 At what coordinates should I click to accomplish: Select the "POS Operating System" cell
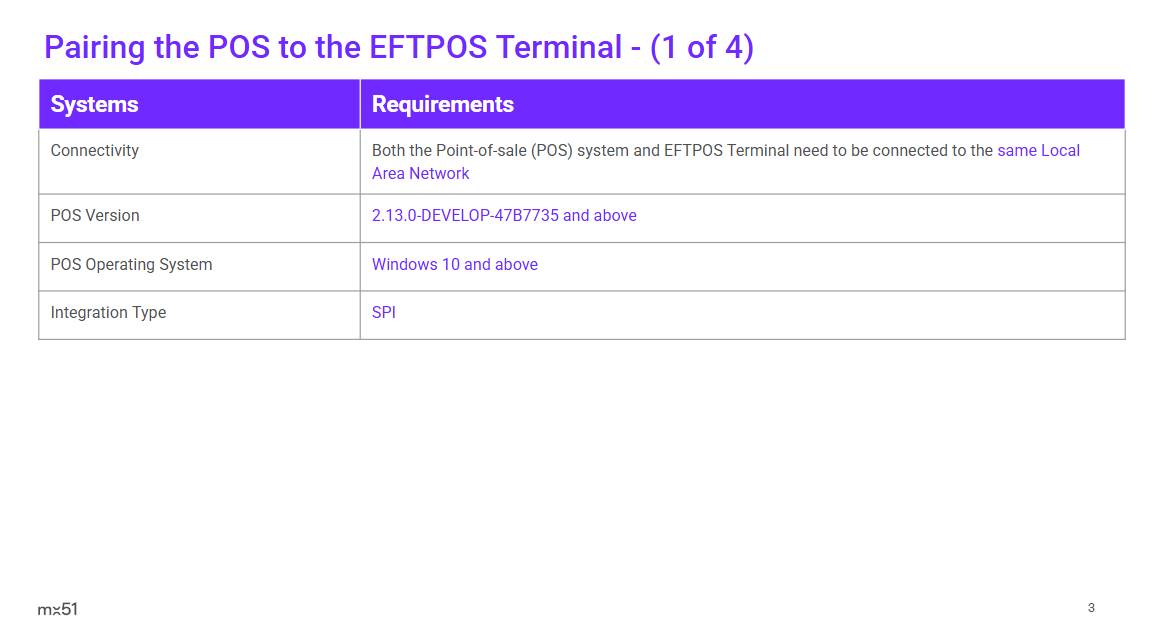(131, 265)
